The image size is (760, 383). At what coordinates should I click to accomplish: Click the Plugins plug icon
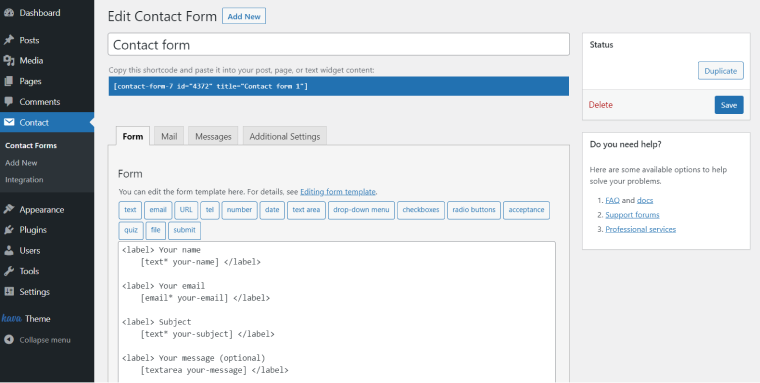pos(9,230)
